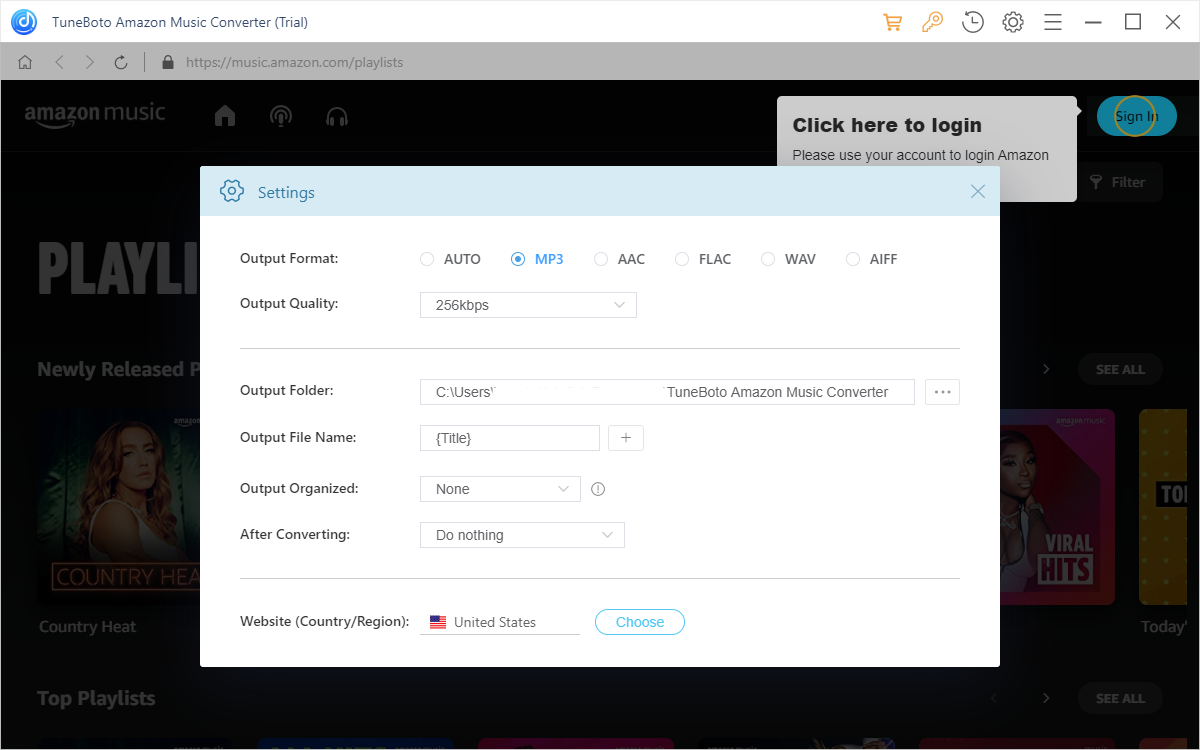The image size is (1200, 750).
Task: Close the Settings dialog
Action: point(978,191)
